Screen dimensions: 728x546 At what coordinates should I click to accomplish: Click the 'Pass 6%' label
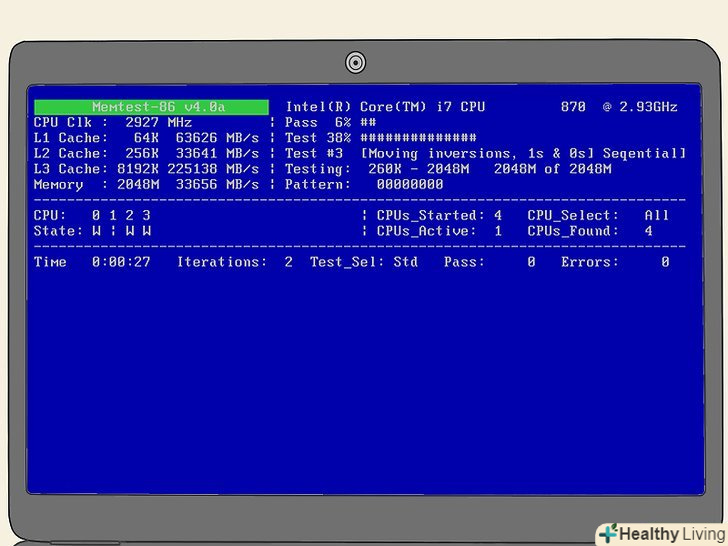[318, 123]
